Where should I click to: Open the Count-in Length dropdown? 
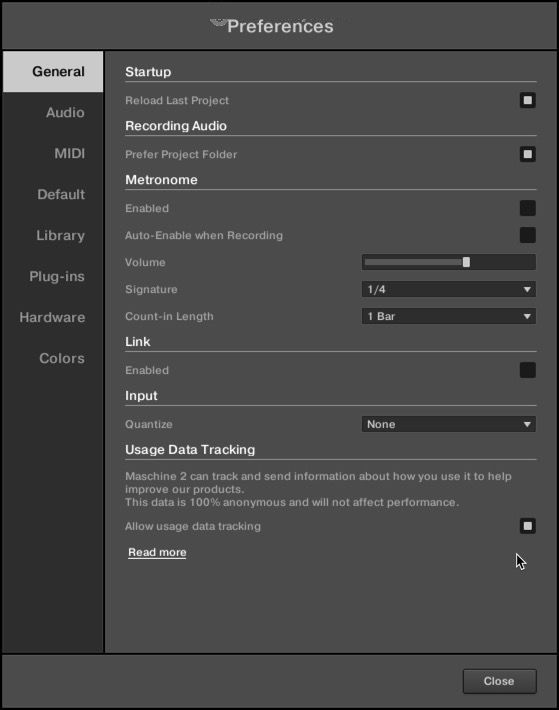[449, 316]
